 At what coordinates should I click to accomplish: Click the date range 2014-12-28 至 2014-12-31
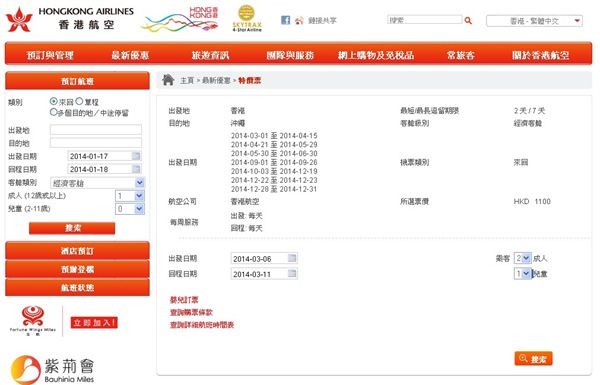click(x=274, y=189)
